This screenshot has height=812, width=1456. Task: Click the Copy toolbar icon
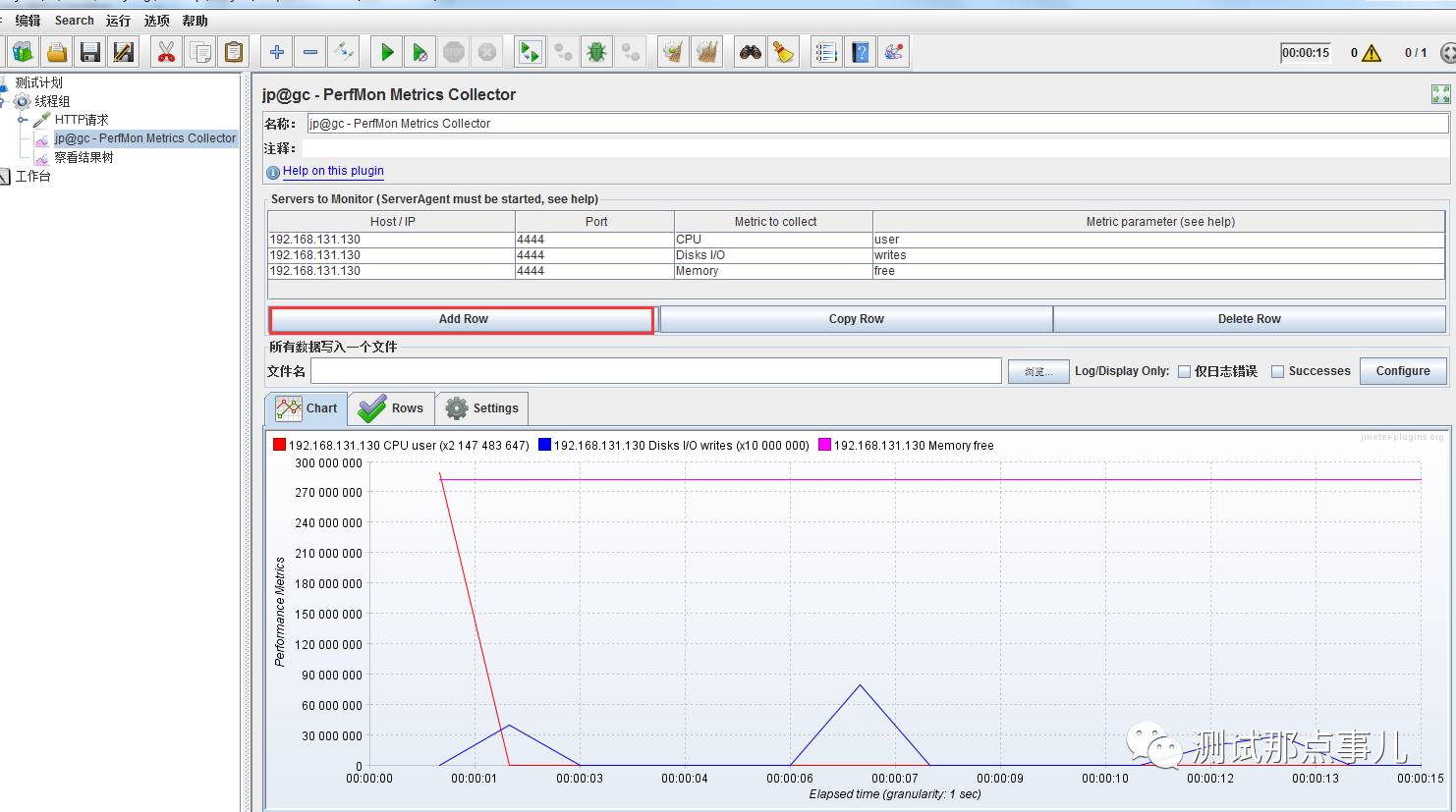pos(200,52)
